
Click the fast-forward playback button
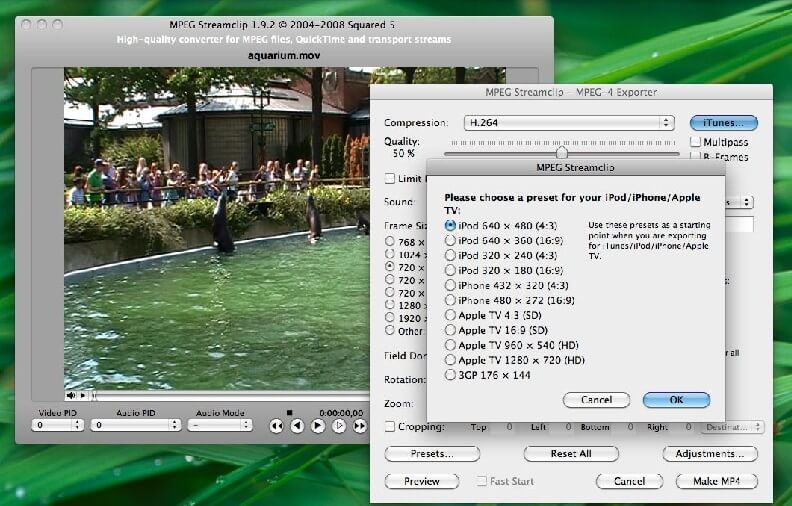click(x=359, y=426)
